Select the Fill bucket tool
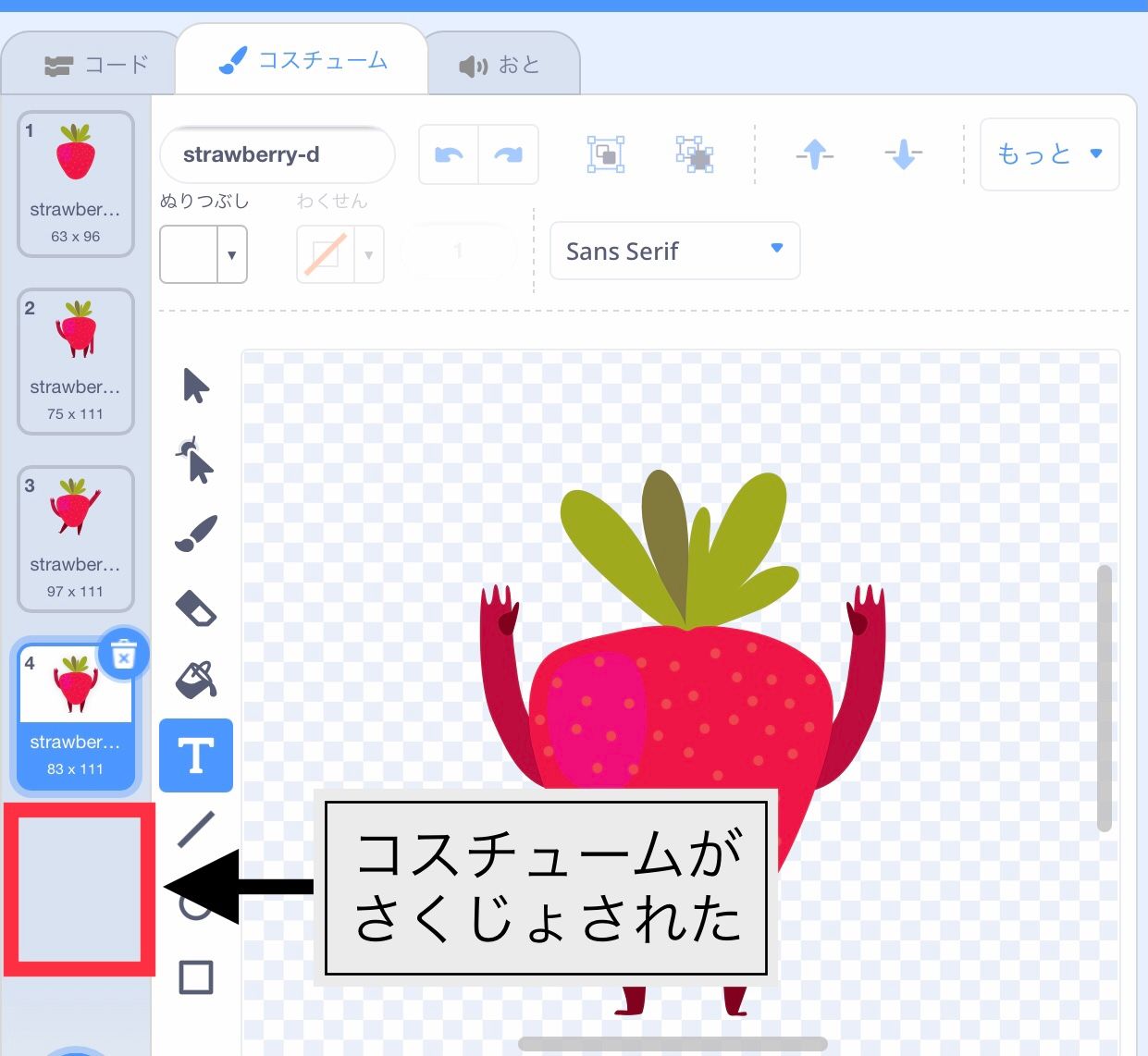The width and height of the screenshot is (1148, 1056). 195,680
